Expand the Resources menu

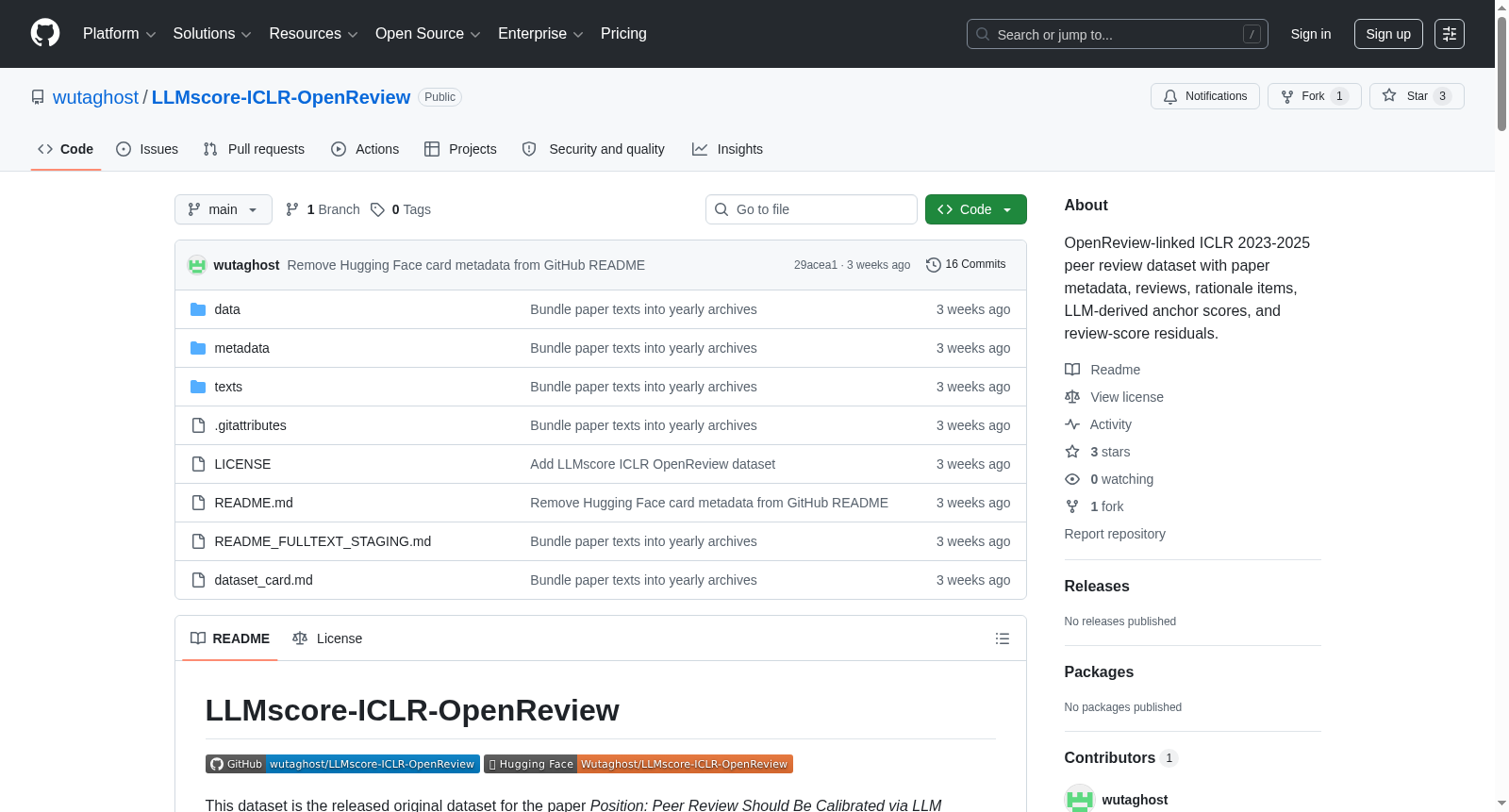313,34
